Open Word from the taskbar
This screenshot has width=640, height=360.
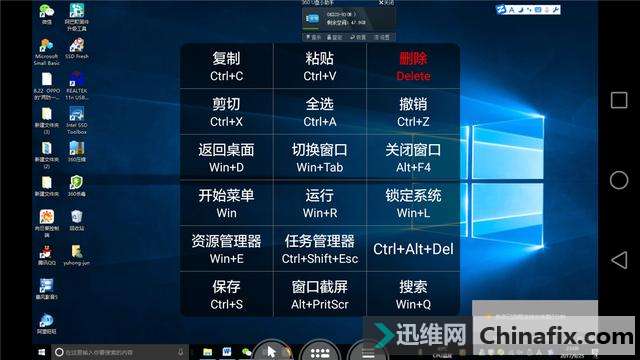[x=227, y=352]
